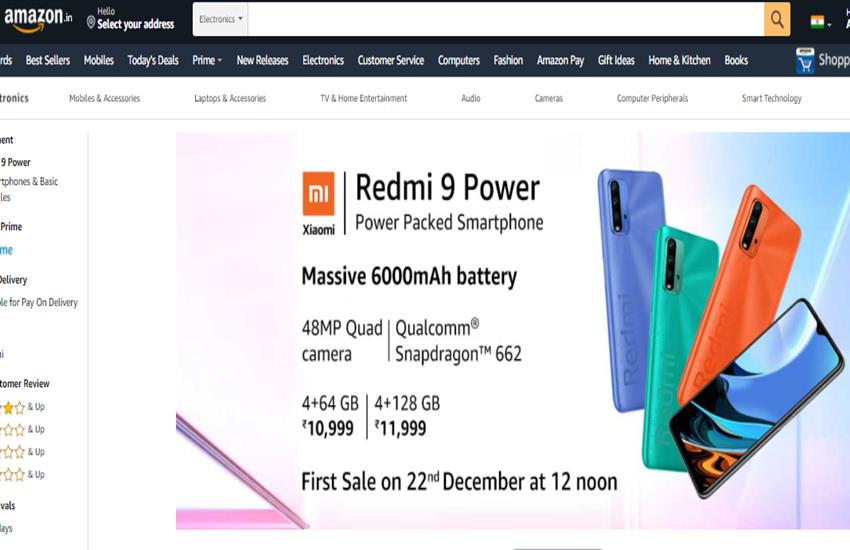The image size is (850, 550).
Task: Open Mobiles & Accessories tab
Action: point(105,98)
